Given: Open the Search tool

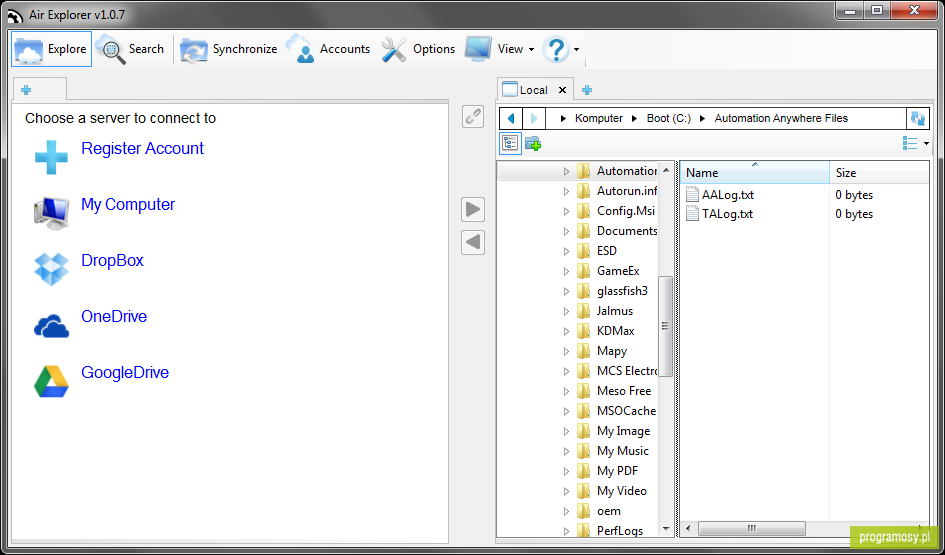Looking at the screenshot, I should tap(129, 49).
